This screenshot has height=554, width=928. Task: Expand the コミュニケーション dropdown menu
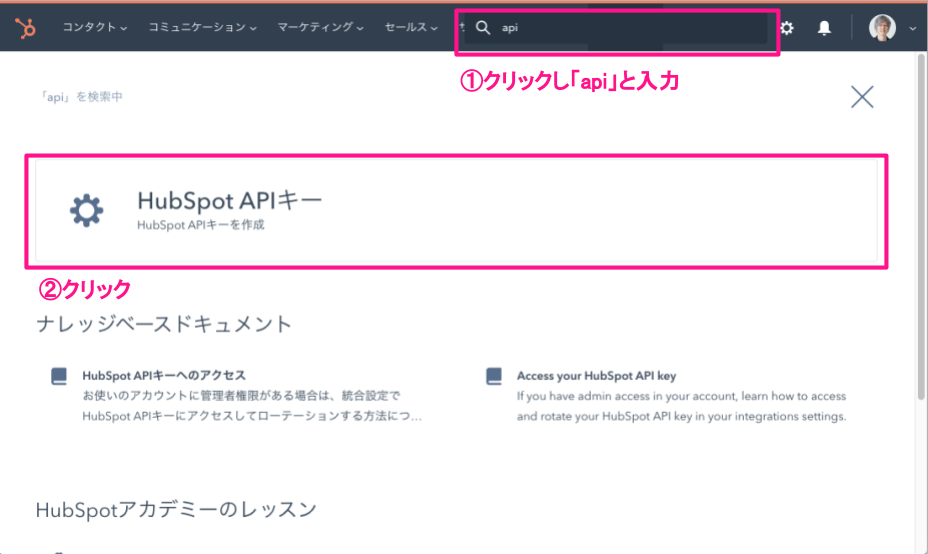click(x=202, y=28)
